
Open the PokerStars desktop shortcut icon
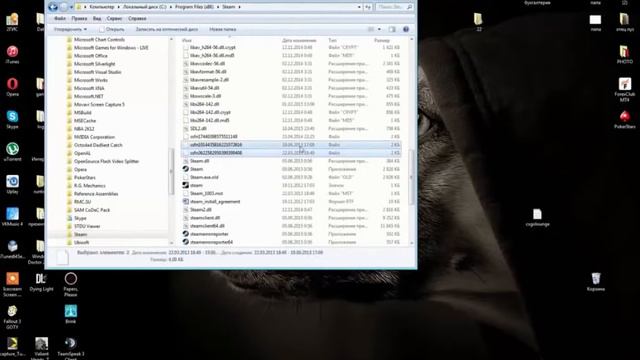tap(624, 119)
